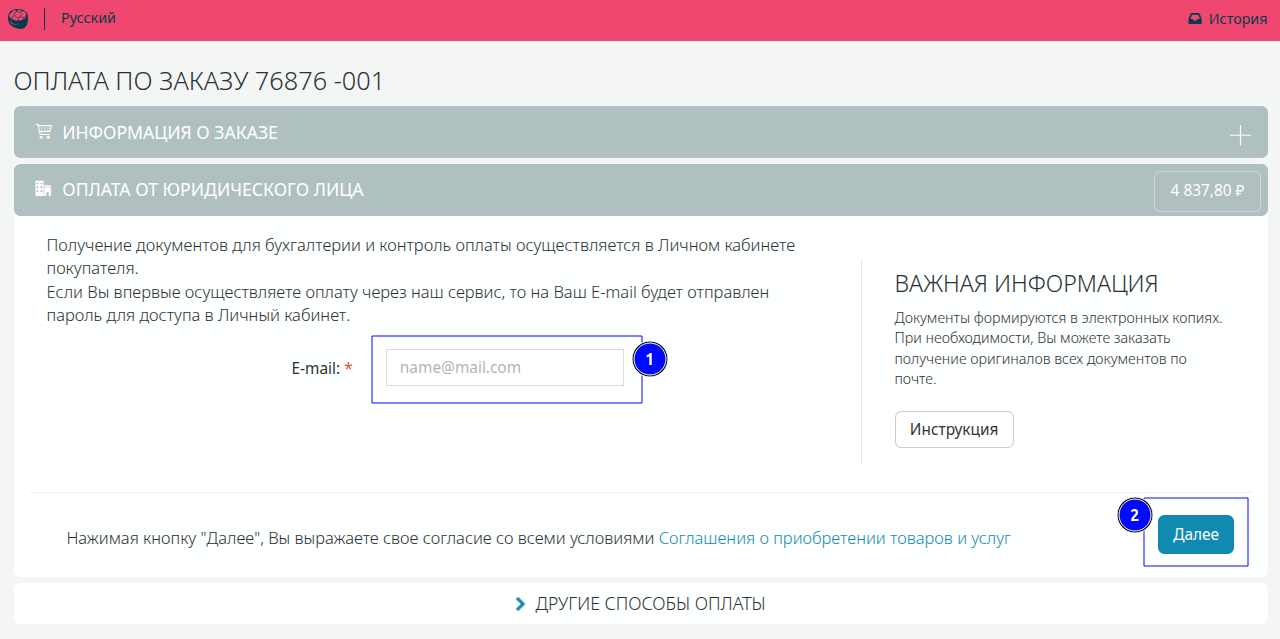Viewport: 1280px width, 639px height.
Task: Click the 4 837,80 ₽ amount badge
Action: (x=1207, y=191)
